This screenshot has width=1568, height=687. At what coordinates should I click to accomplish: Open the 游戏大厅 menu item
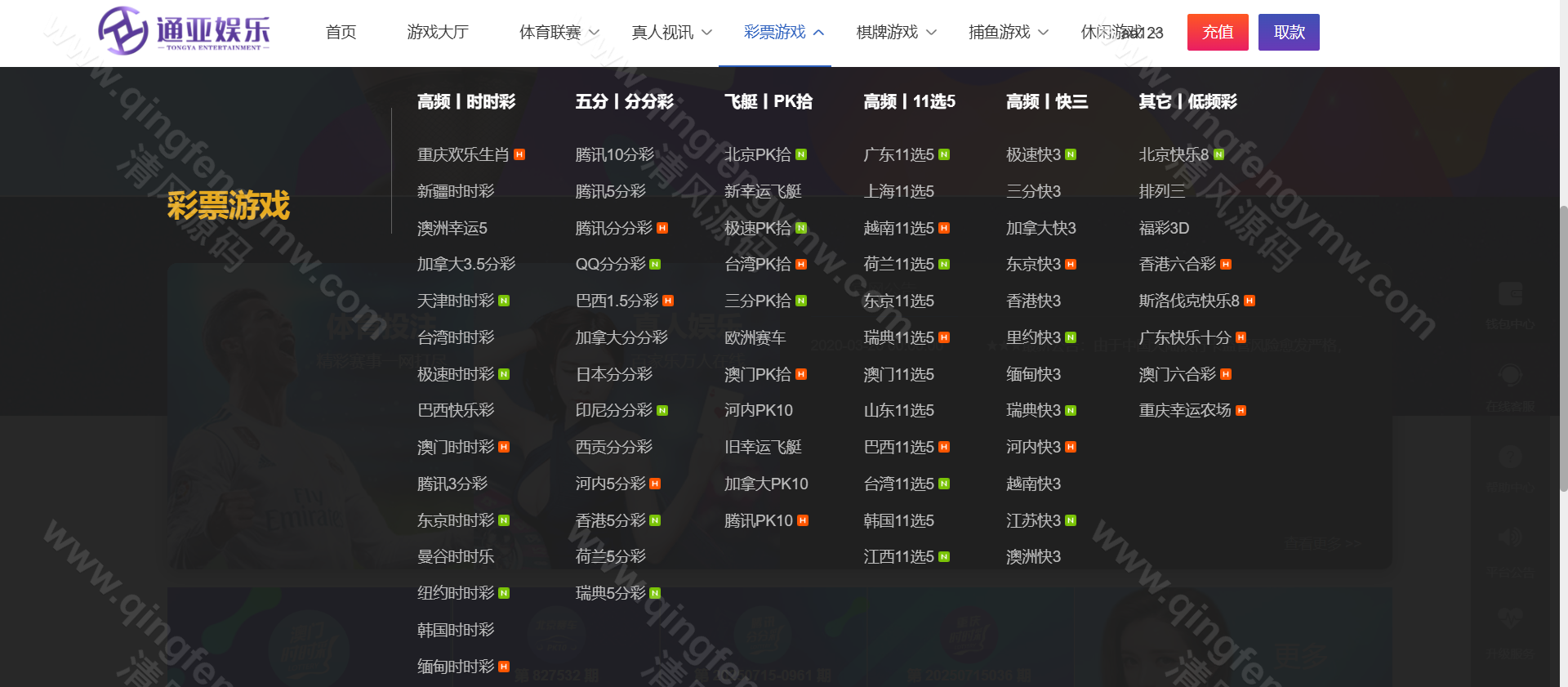438,33
